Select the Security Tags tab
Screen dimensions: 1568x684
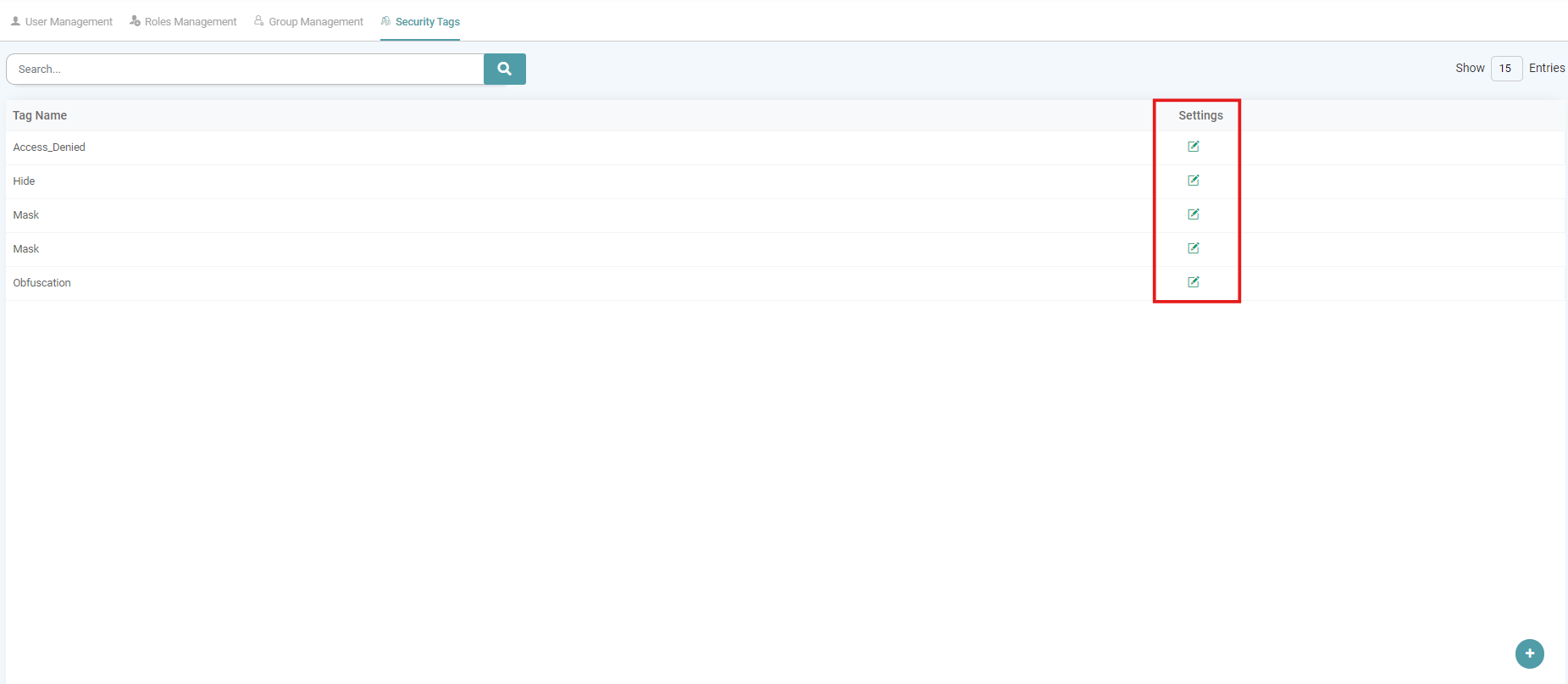(x=420, y=21)
